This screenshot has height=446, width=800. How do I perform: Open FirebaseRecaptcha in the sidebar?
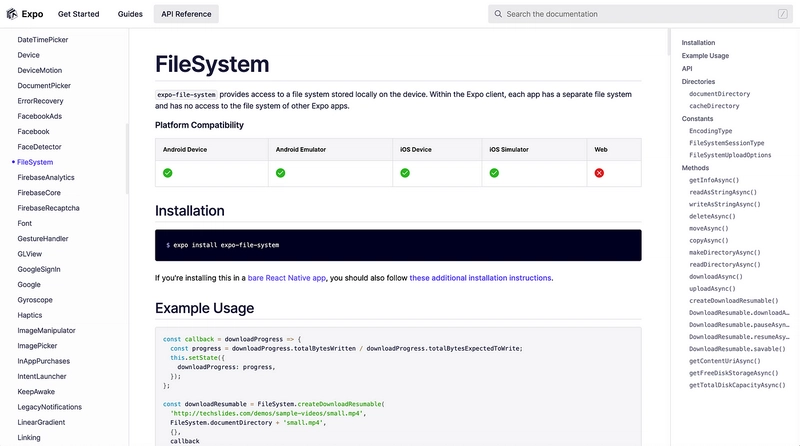point(48,208)
